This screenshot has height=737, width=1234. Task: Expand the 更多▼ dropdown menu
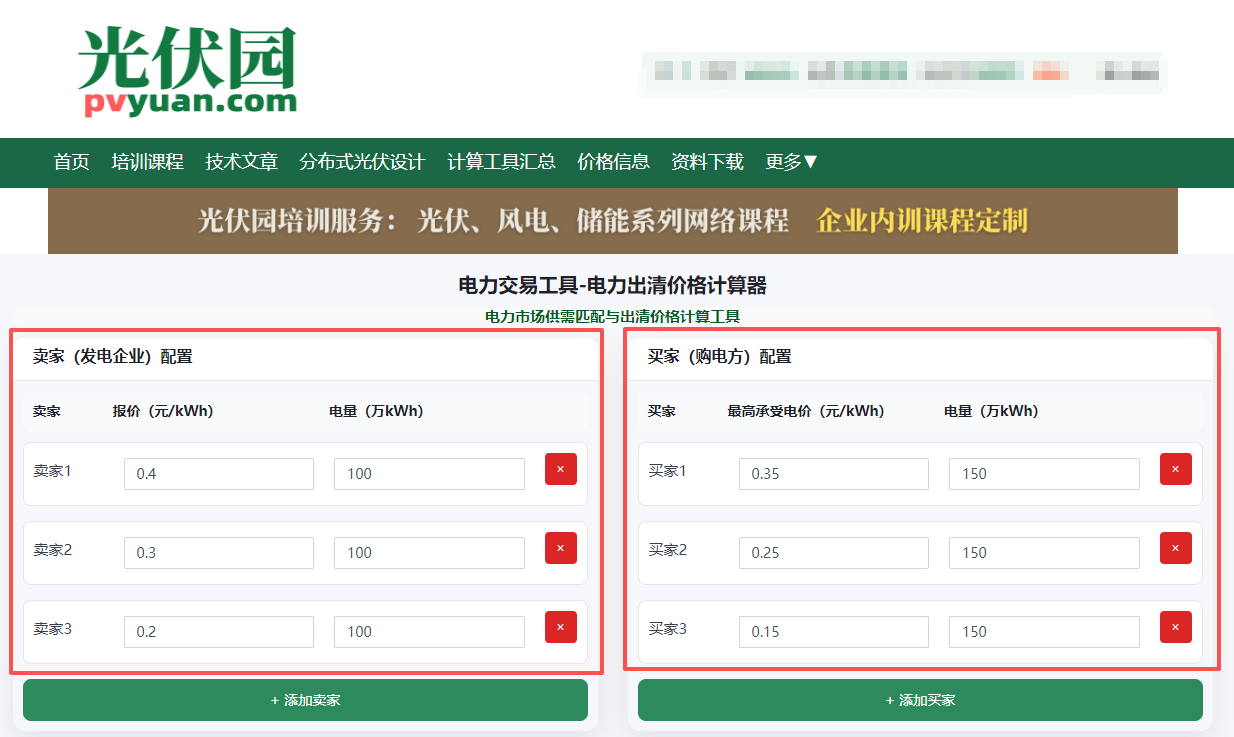(792, 162)
